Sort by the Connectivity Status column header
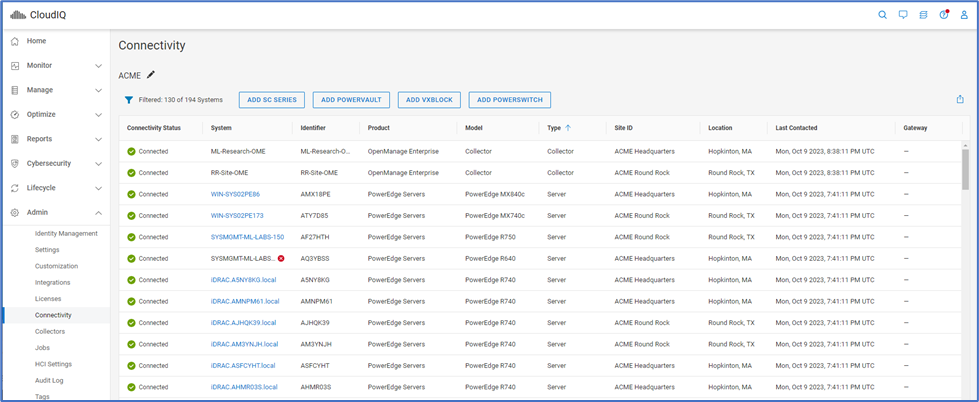The height and width of the screenshot is (402, 979). 154,128
